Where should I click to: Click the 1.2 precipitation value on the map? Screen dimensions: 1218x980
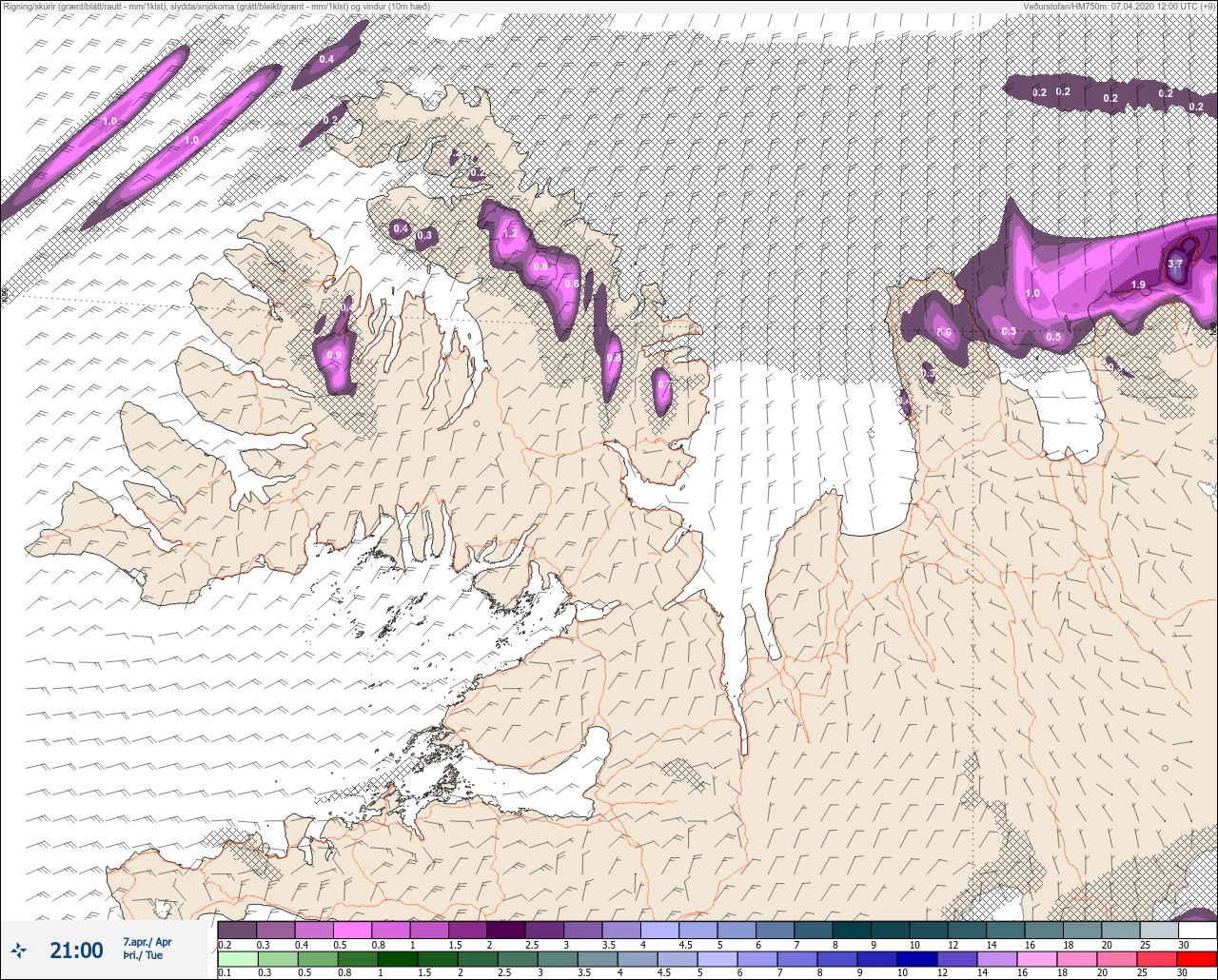click(x=510, y=234)
